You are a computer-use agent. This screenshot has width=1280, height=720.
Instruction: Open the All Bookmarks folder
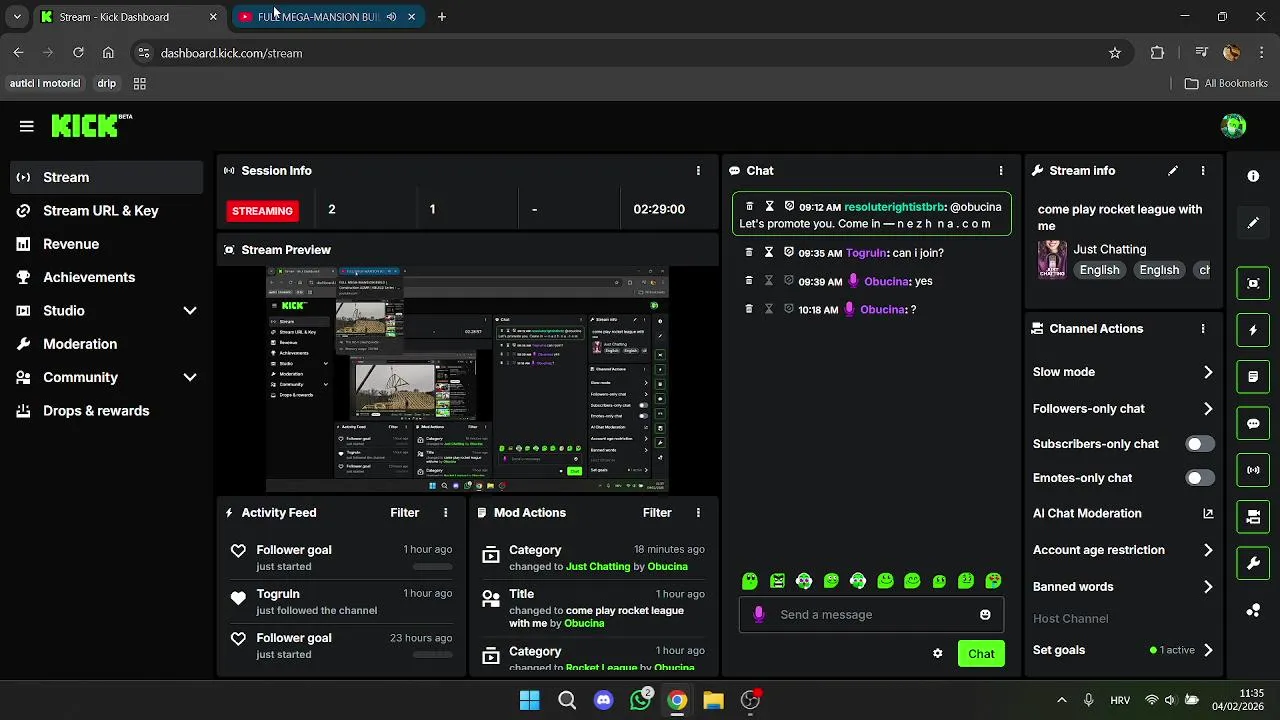tap(1226, 84)
